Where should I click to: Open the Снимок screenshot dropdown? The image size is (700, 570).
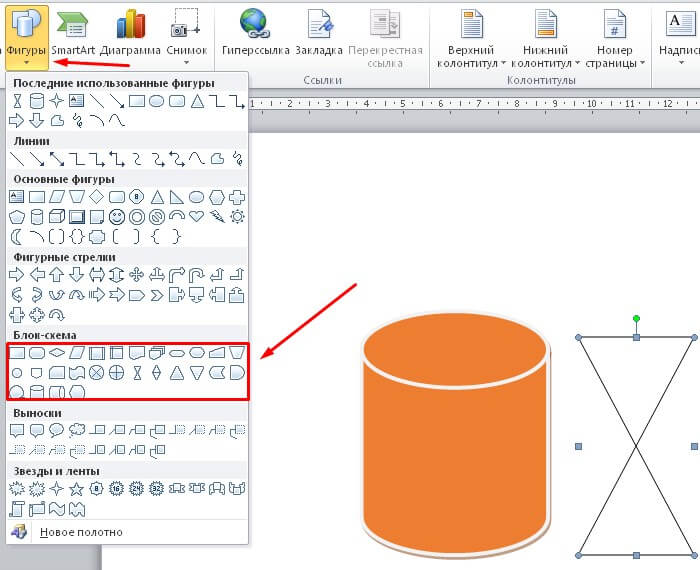(x=187, y=37)
